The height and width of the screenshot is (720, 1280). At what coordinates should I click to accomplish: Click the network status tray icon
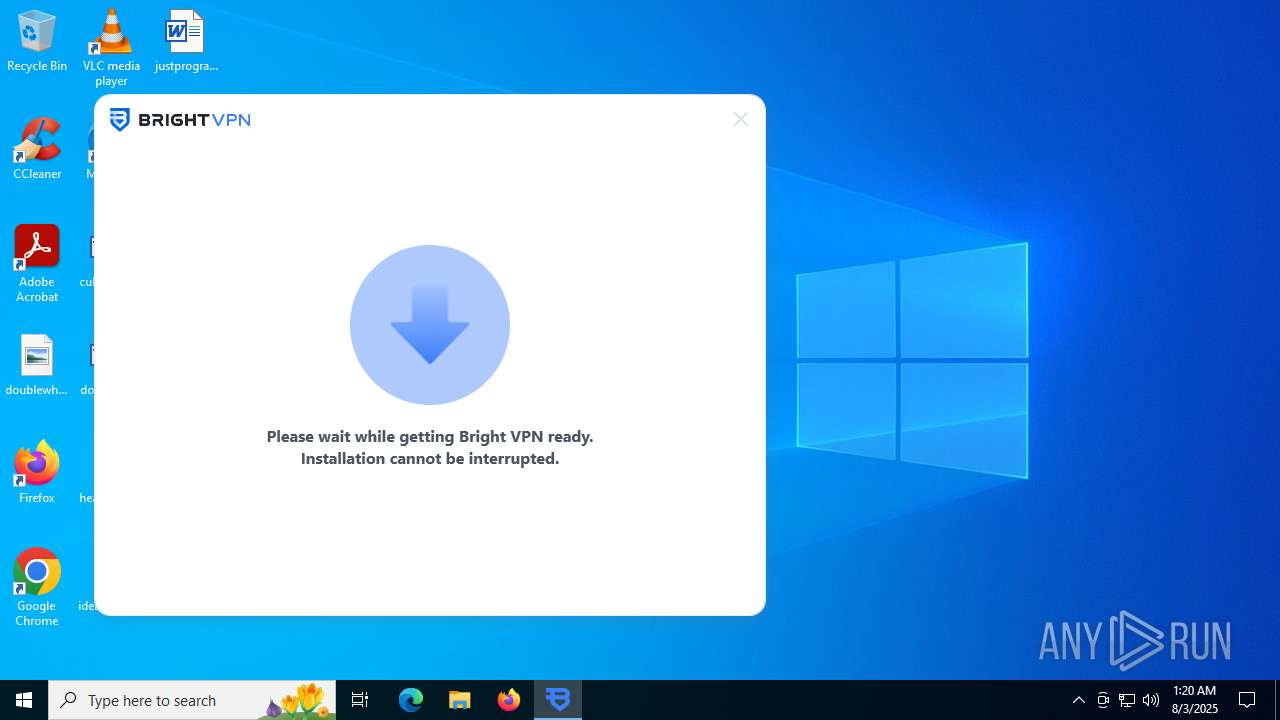coord(1127,700)
